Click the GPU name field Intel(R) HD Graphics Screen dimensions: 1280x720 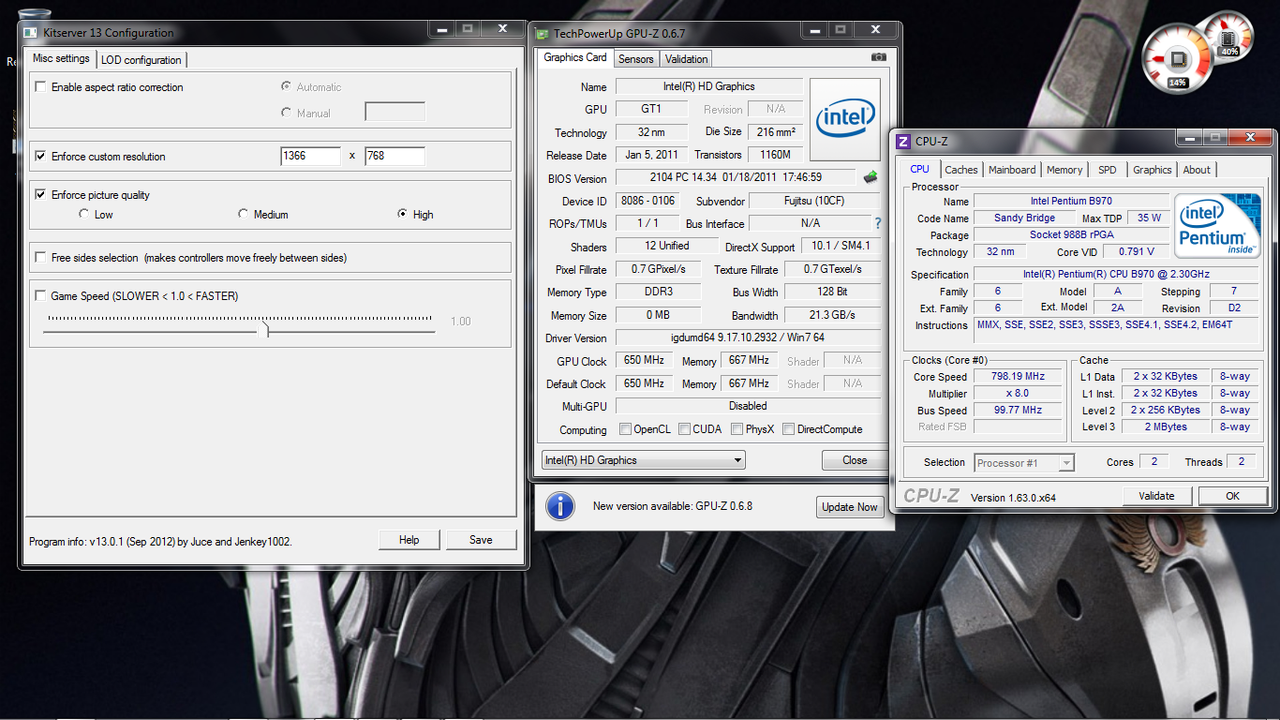709,86
